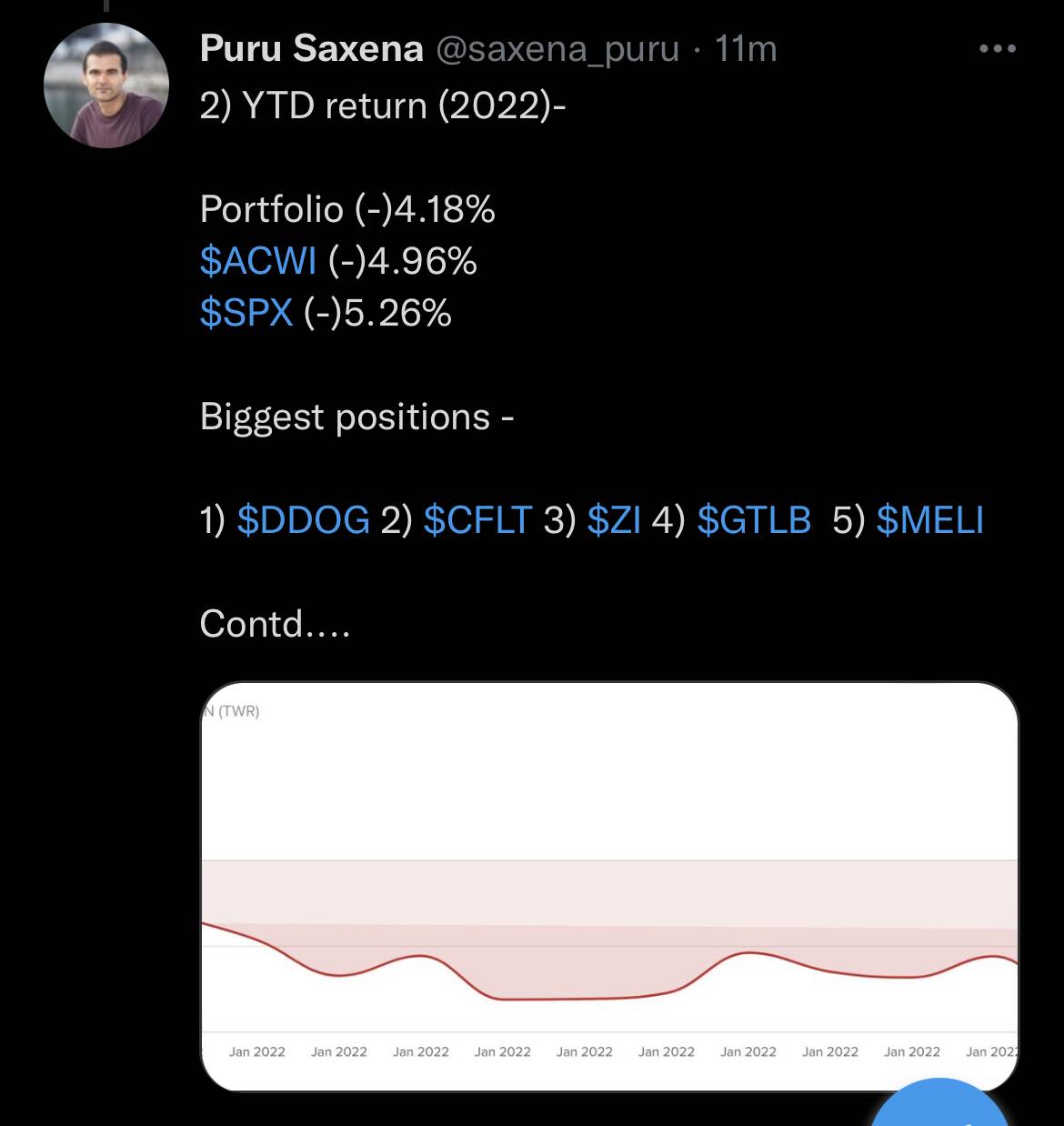
Task: Tap the blue compose tweet button
Action: (940, 1102)
